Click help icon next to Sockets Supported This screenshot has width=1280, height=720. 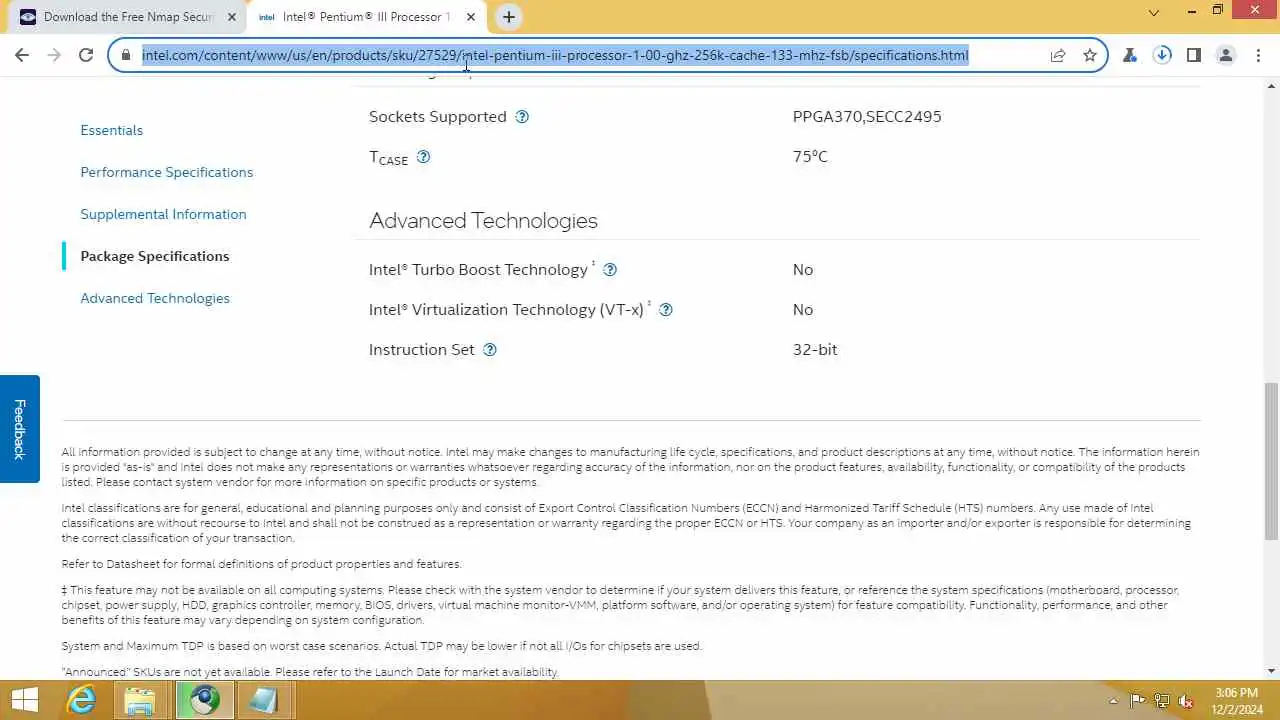tap(522, 117)
